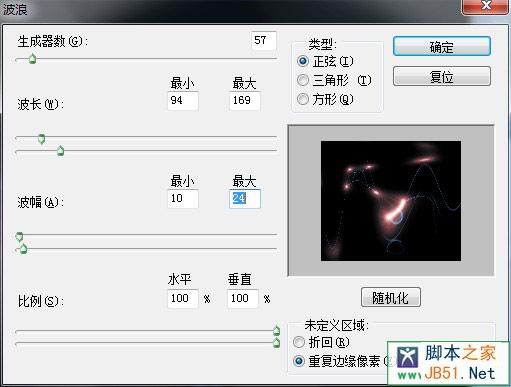Viewport: 511px width, 387px height.
Task: Click the 随机化 randomize button
Action: [391, 297]
